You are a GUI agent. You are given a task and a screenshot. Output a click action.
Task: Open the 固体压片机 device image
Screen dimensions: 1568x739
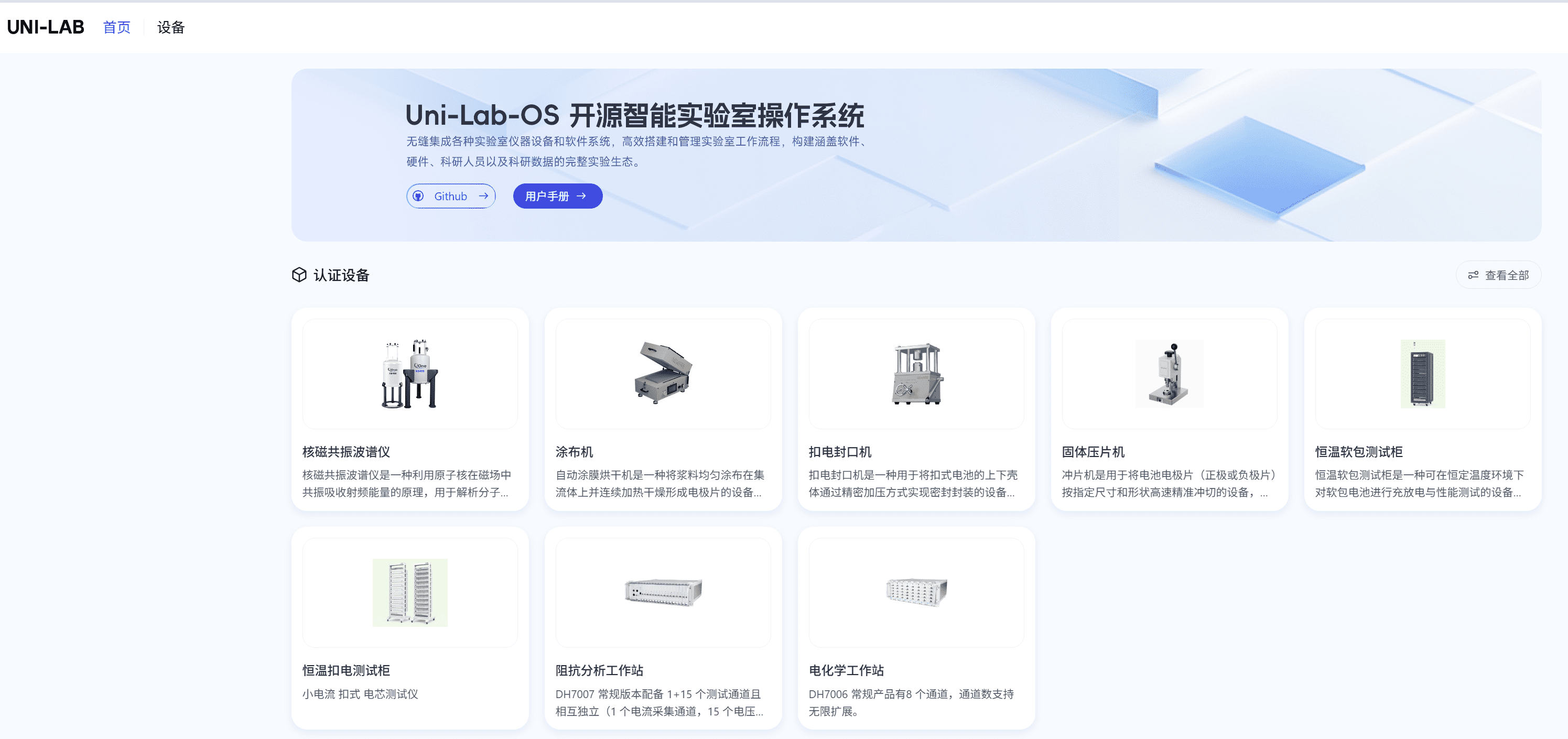1169,374
